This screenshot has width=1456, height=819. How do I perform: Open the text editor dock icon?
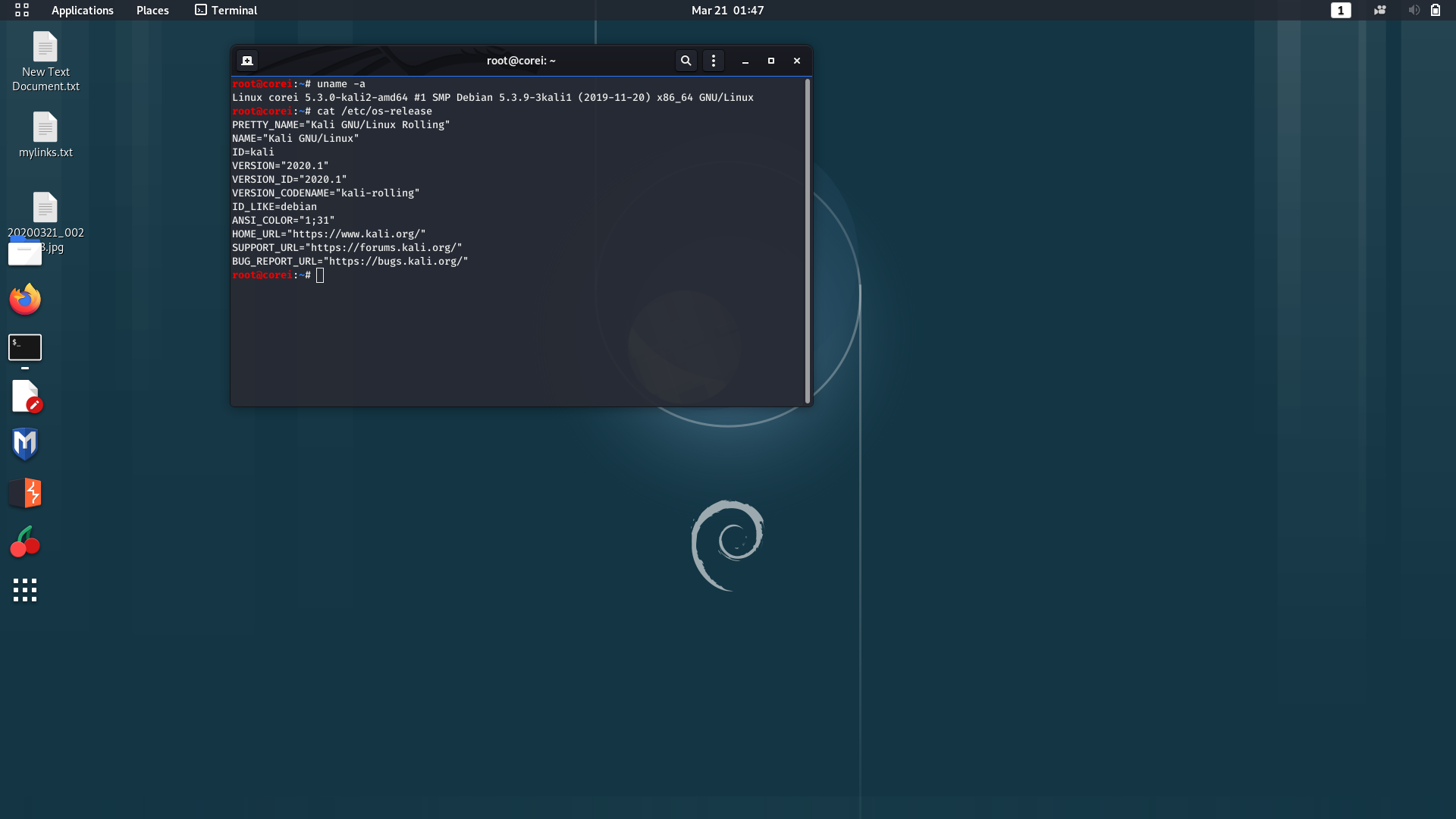(26, 396)
